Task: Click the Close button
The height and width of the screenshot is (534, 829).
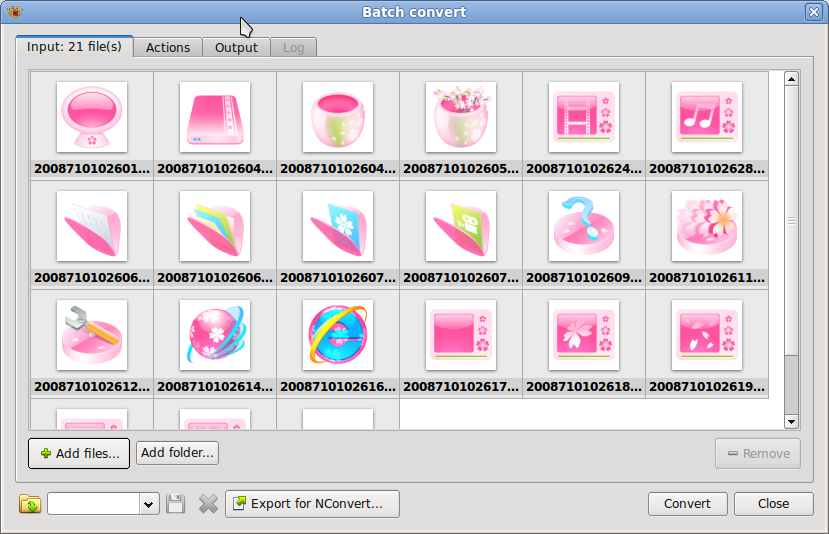Action: (x=773, y=504)
